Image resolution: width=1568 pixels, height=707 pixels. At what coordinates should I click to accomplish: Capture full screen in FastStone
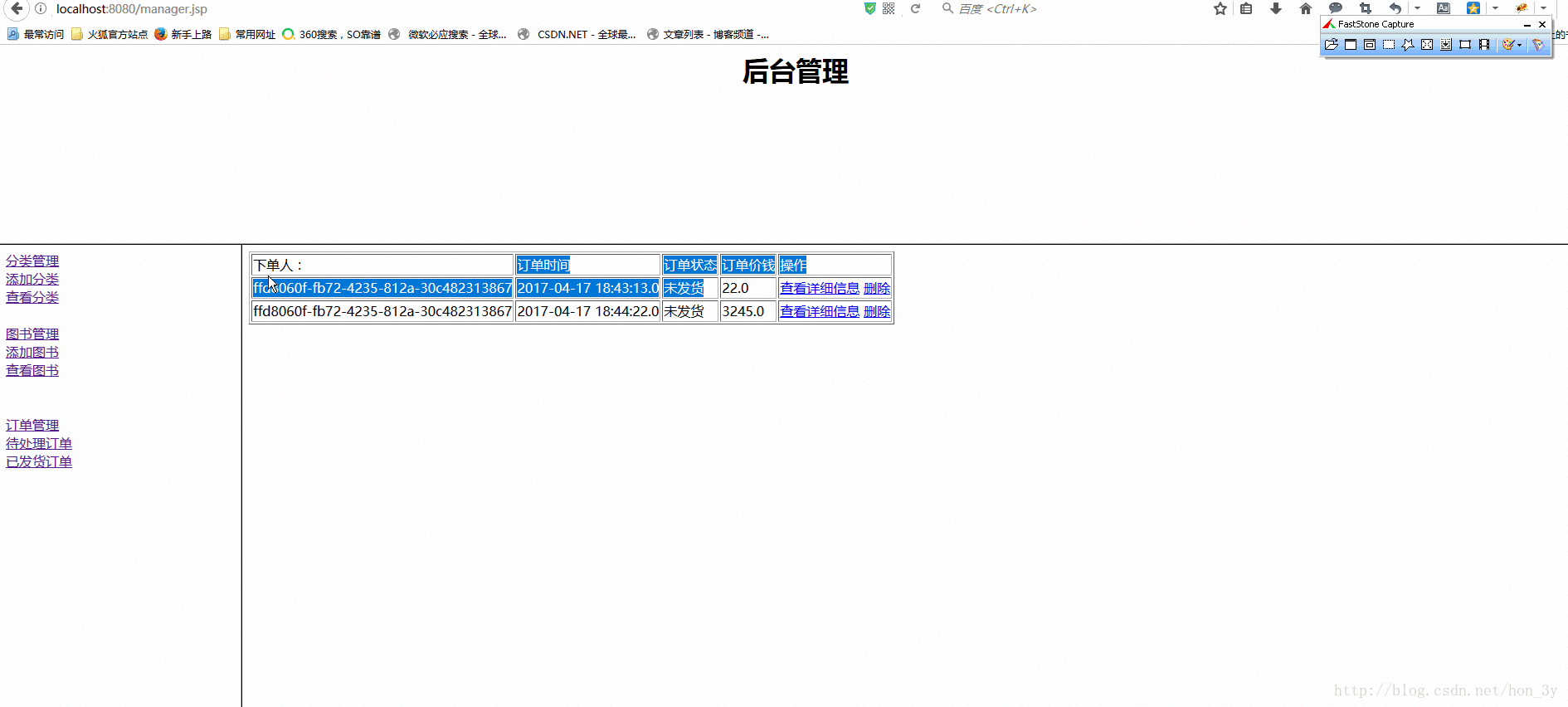[x=1427, y=45]
